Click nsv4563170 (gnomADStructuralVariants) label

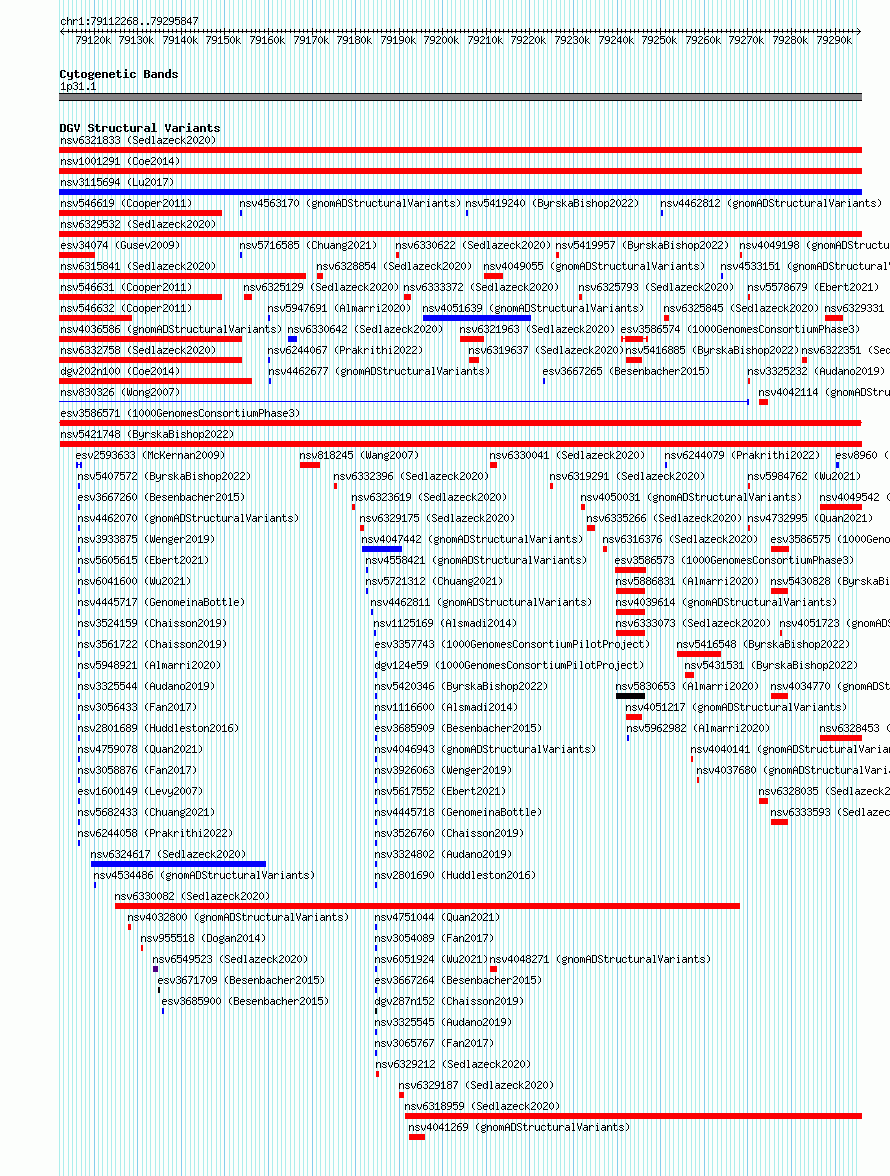coord(350,203)
